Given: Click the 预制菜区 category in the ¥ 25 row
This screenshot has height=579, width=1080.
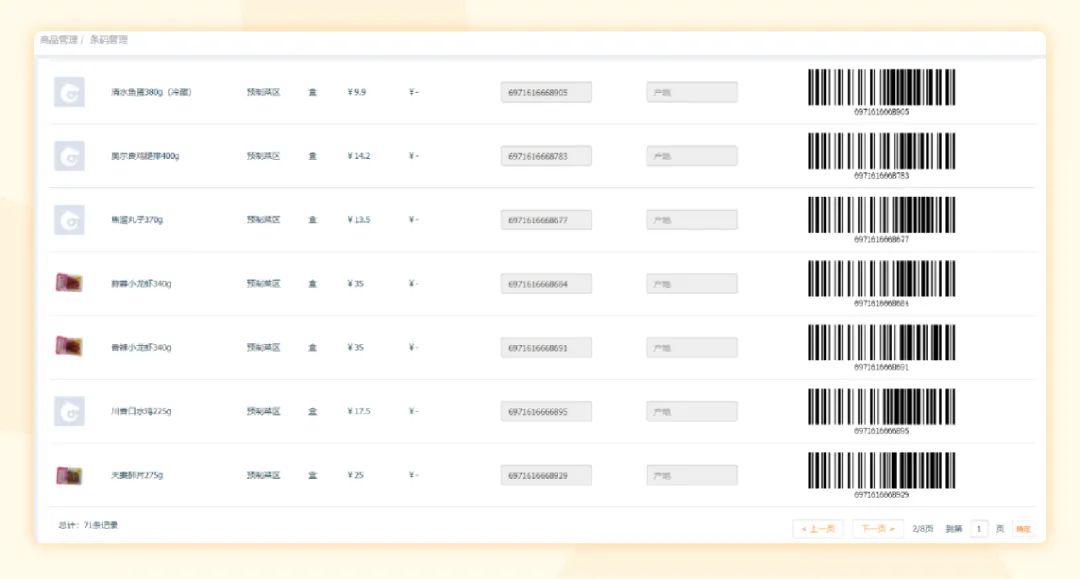Looking at the screenshot, I should (x=263, y=476).
